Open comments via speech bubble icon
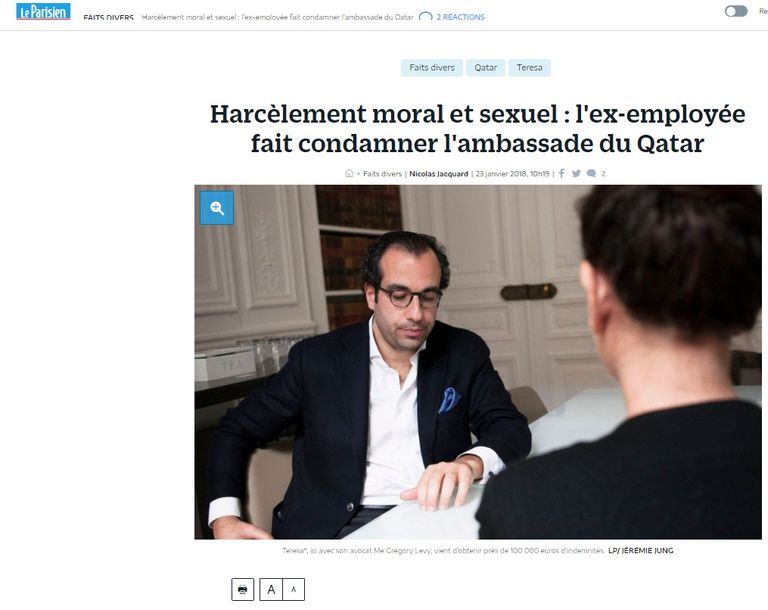 click(591, 173)
